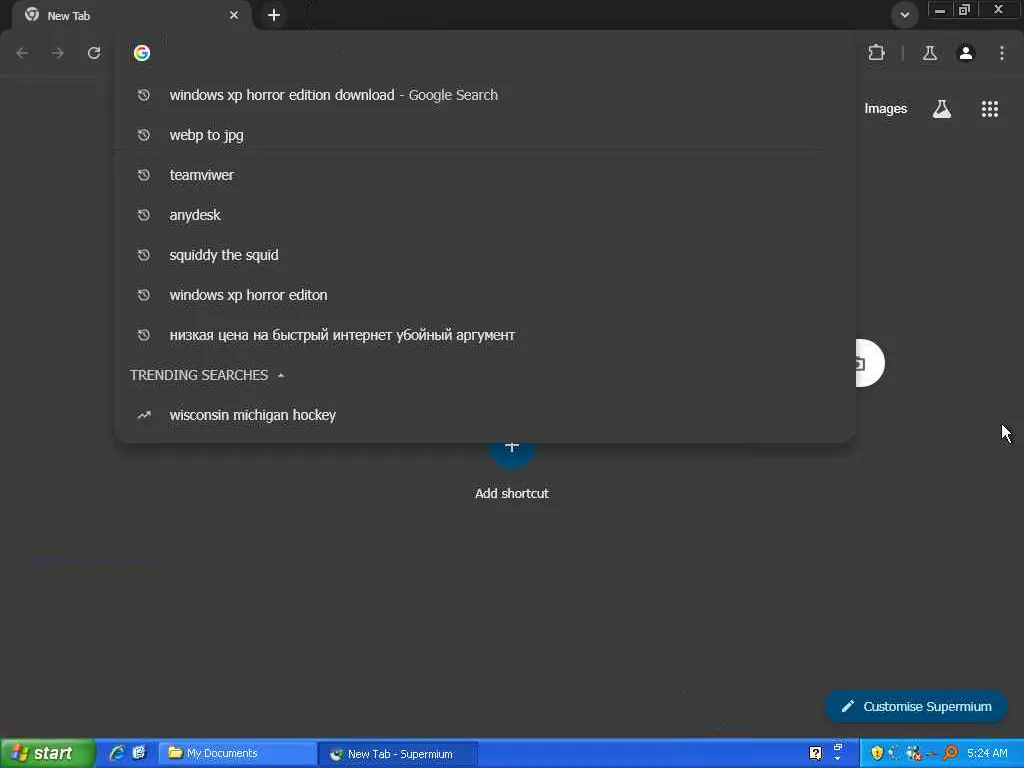This screenshot has width=1024, height=768.
Task: Open the three-dot browser menu
Action: click(1002, 53)
